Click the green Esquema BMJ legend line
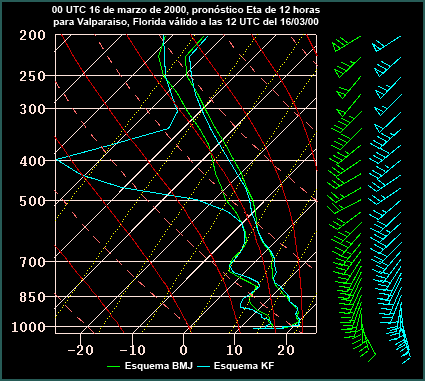This screenshot has width=425, height=381. (x=113, y=366)
